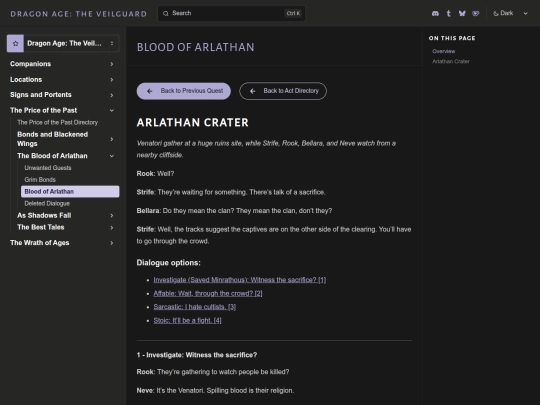
Task: Follow Affable: Wait, through the crowd? [2] link
Action: (208, 293)
